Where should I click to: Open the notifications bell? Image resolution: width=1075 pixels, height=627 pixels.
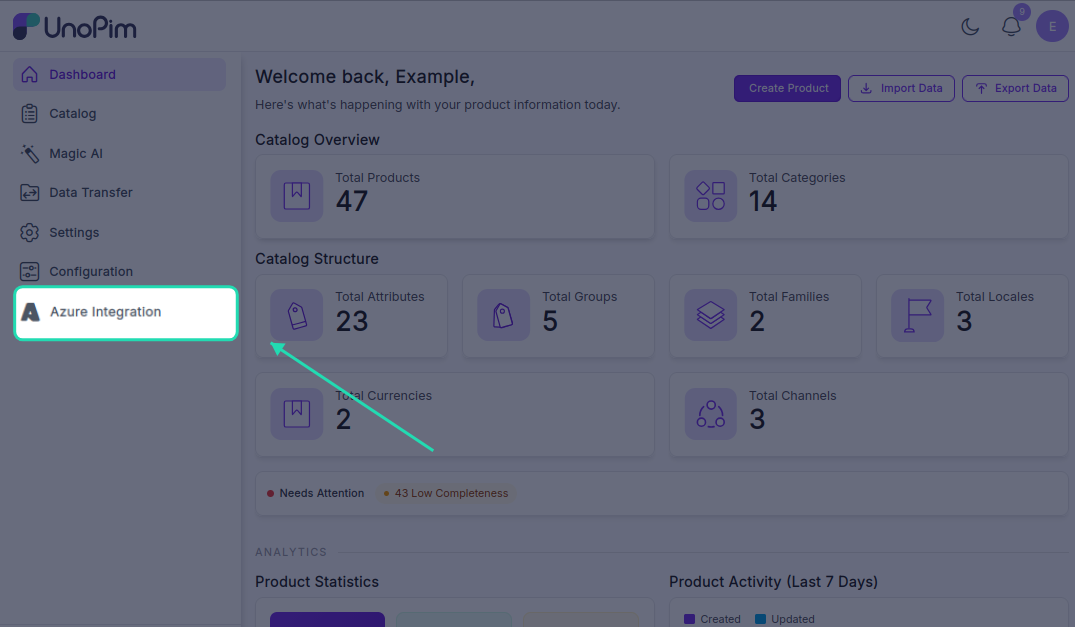coord(1011,27)
